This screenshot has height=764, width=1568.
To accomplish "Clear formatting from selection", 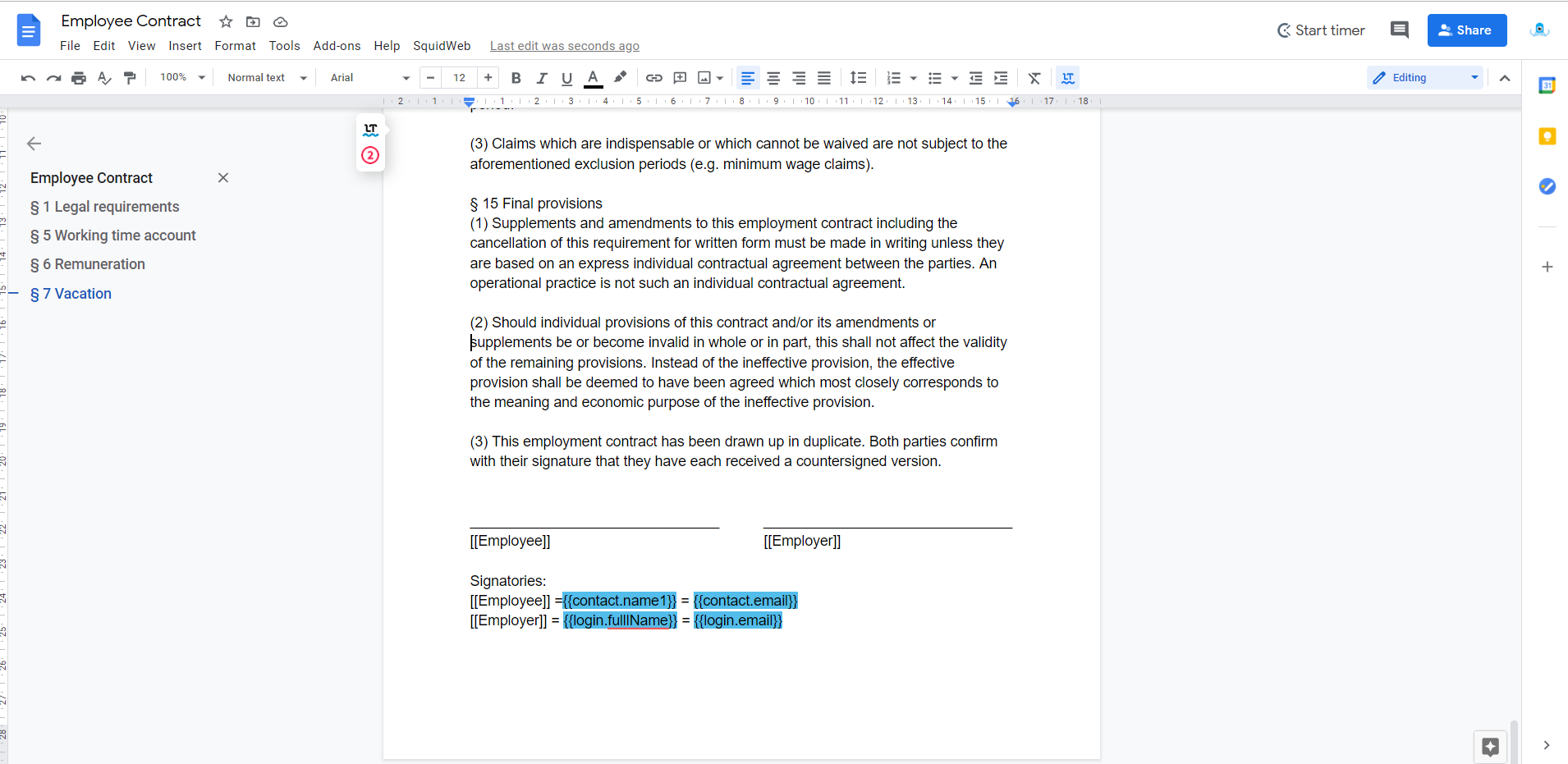I will pos(1034,78).
